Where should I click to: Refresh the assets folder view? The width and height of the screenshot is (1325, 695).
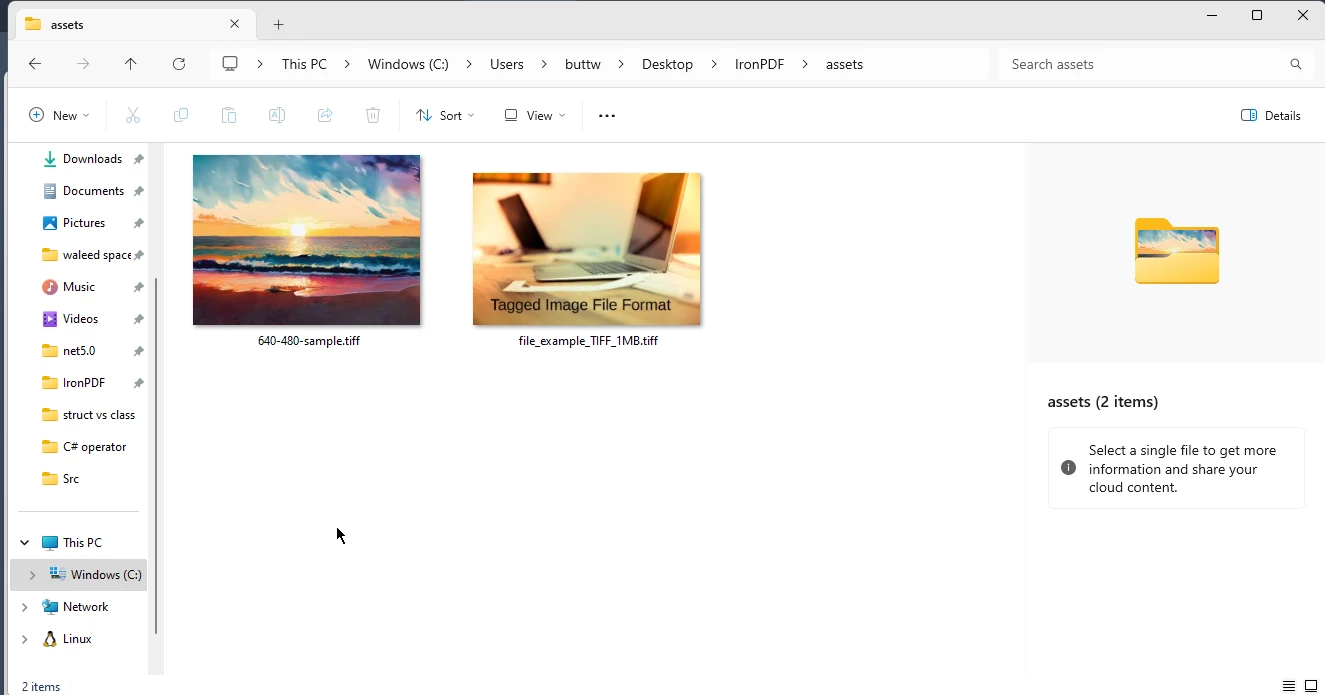(x=179, y=64)
